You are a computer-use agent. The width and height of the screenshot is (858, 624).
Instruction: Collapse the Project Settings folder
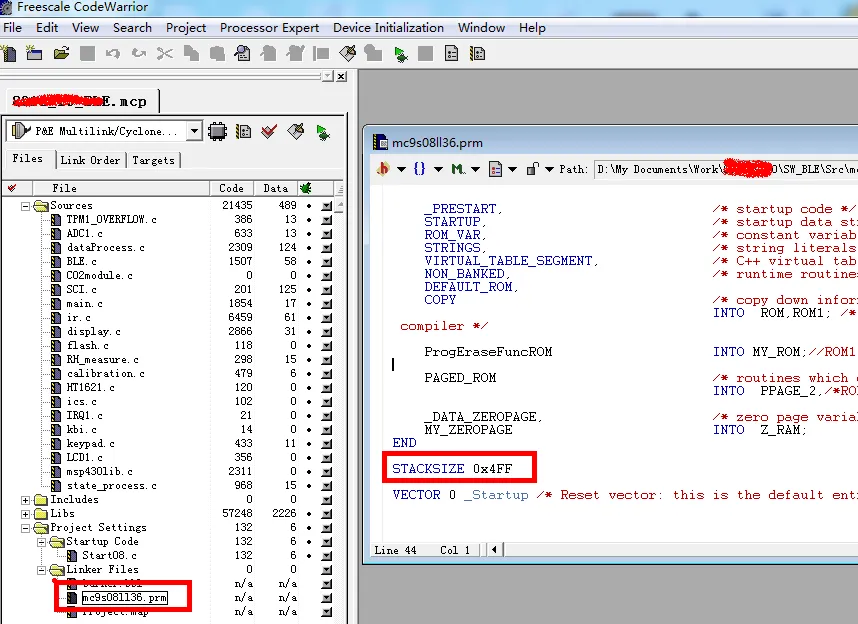pos(25,528)
